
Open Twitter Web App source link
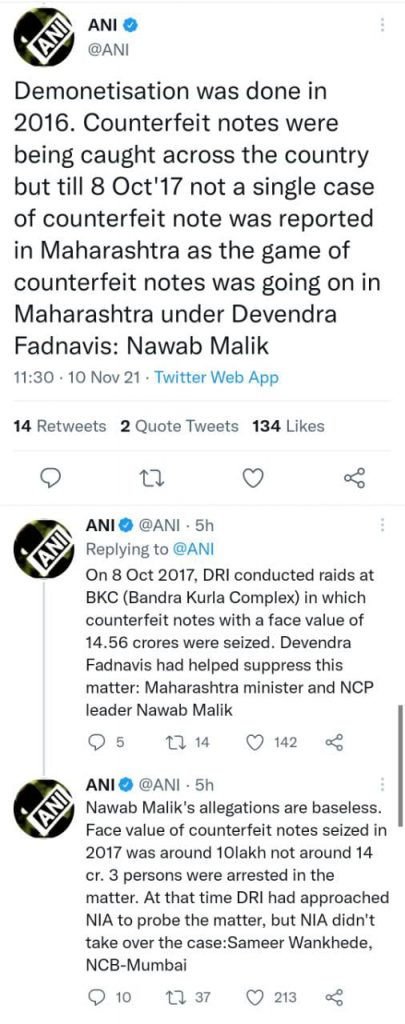(216, 377)
